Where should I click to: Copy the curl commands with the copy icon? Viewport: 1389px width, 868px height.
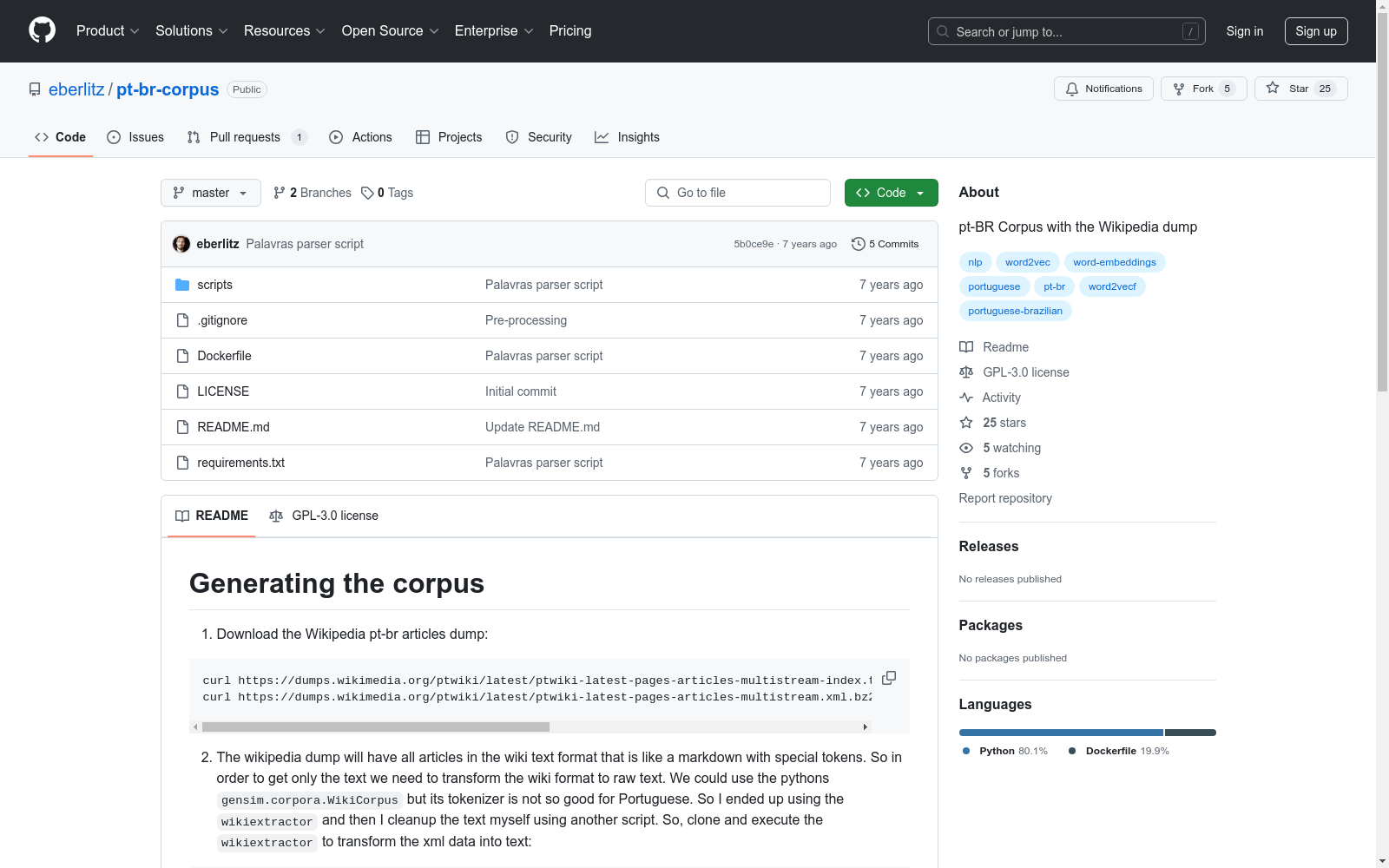point(889,678)
